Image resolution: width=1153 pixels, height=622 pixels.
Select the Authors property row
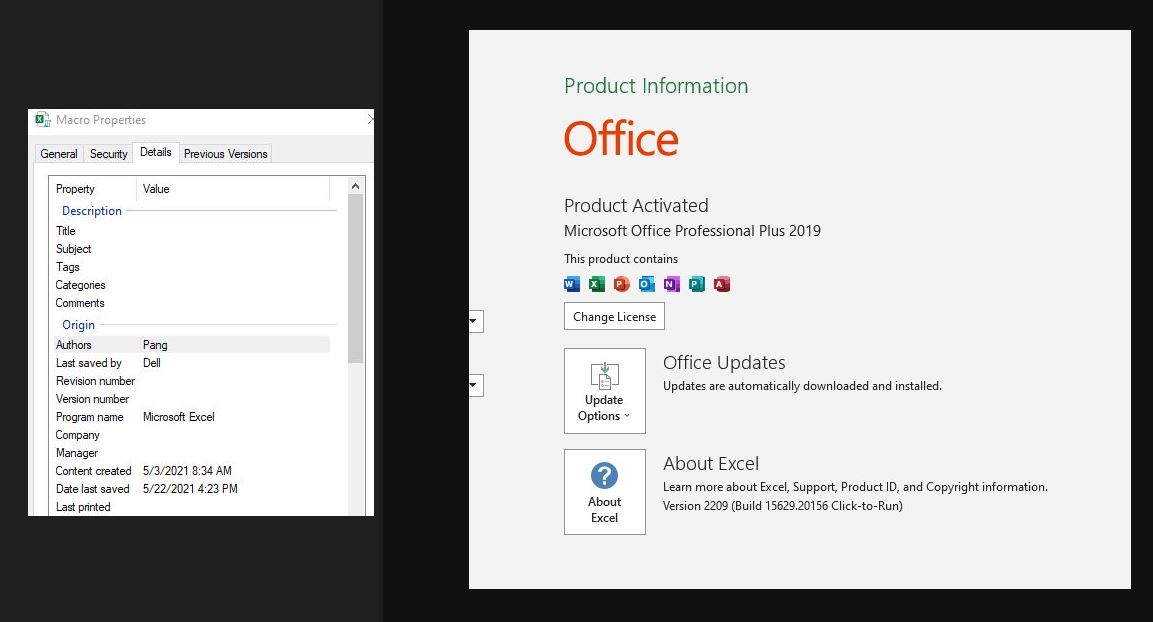tap(190, 345)
